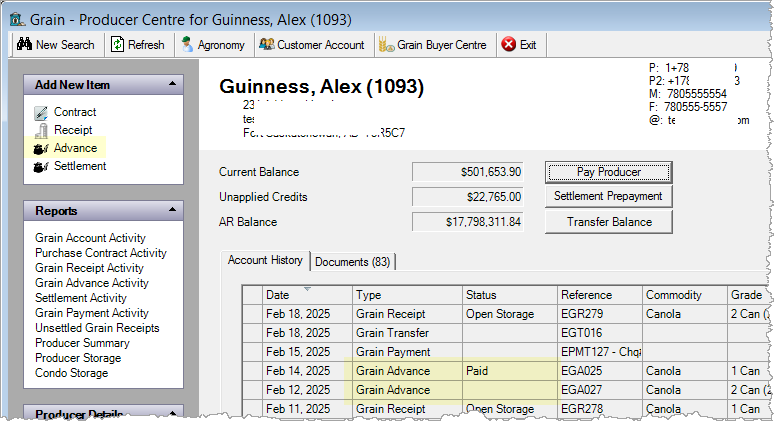774x421 pixels.
Task: Toggle sort arrow on Date column
Action: (x=307, y=289)
